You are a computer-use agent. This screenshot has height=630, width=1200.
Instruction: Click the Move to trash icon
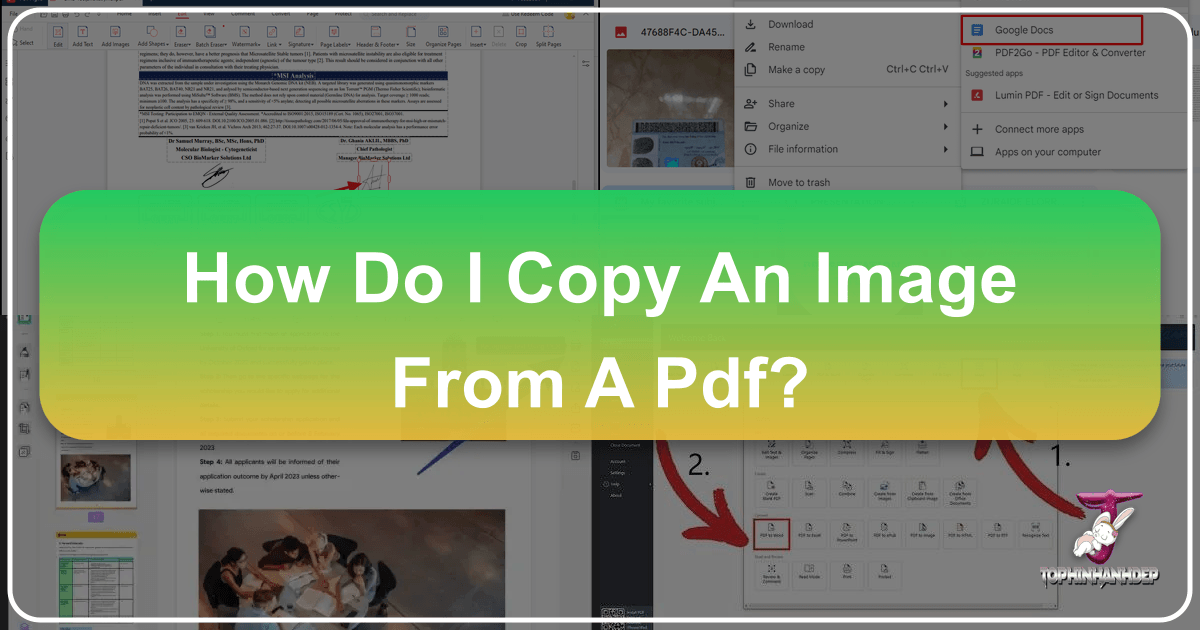pos(750,183)
